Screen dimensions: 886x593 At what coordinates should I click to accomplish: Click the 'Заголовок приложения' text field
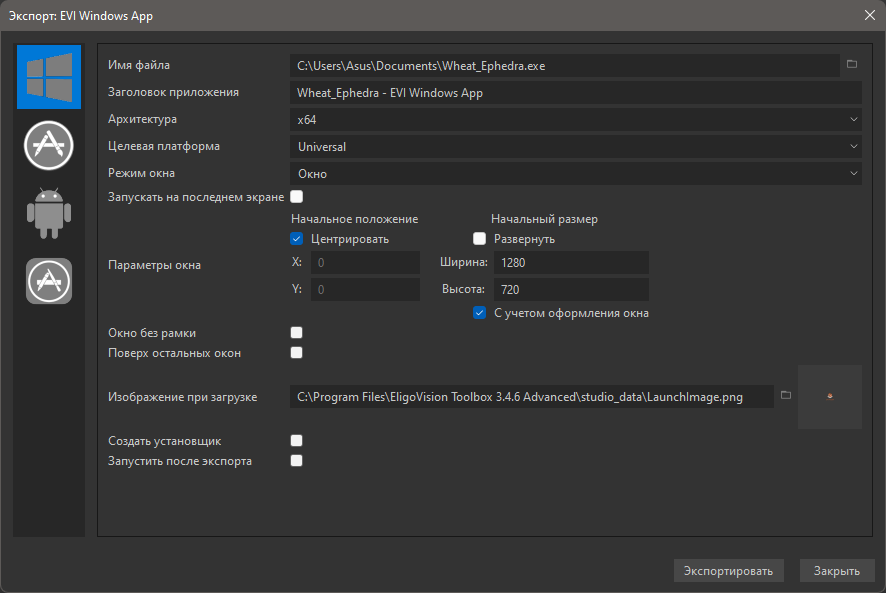[x=575, y=93]
